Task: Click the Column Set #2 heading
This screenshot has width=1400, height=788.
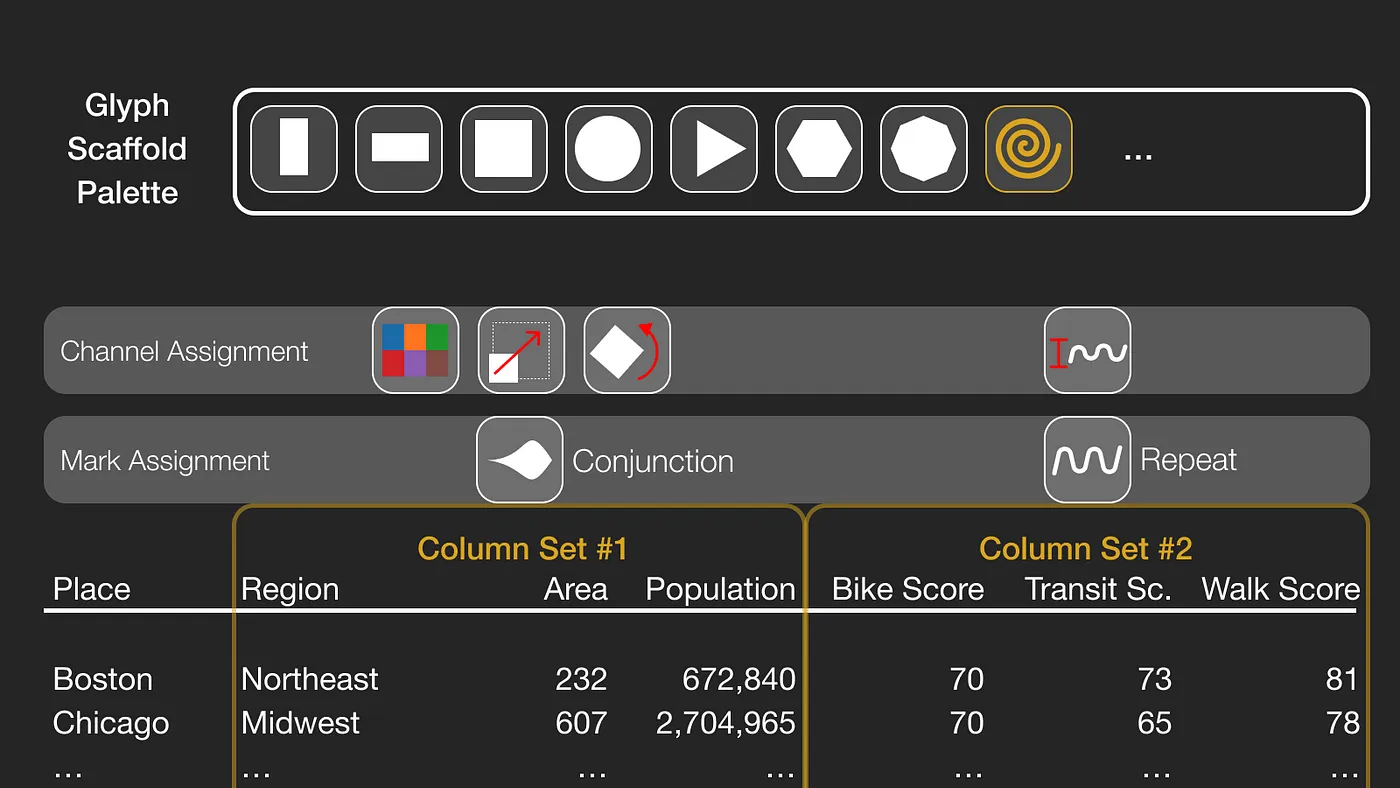Action: 1085,549
